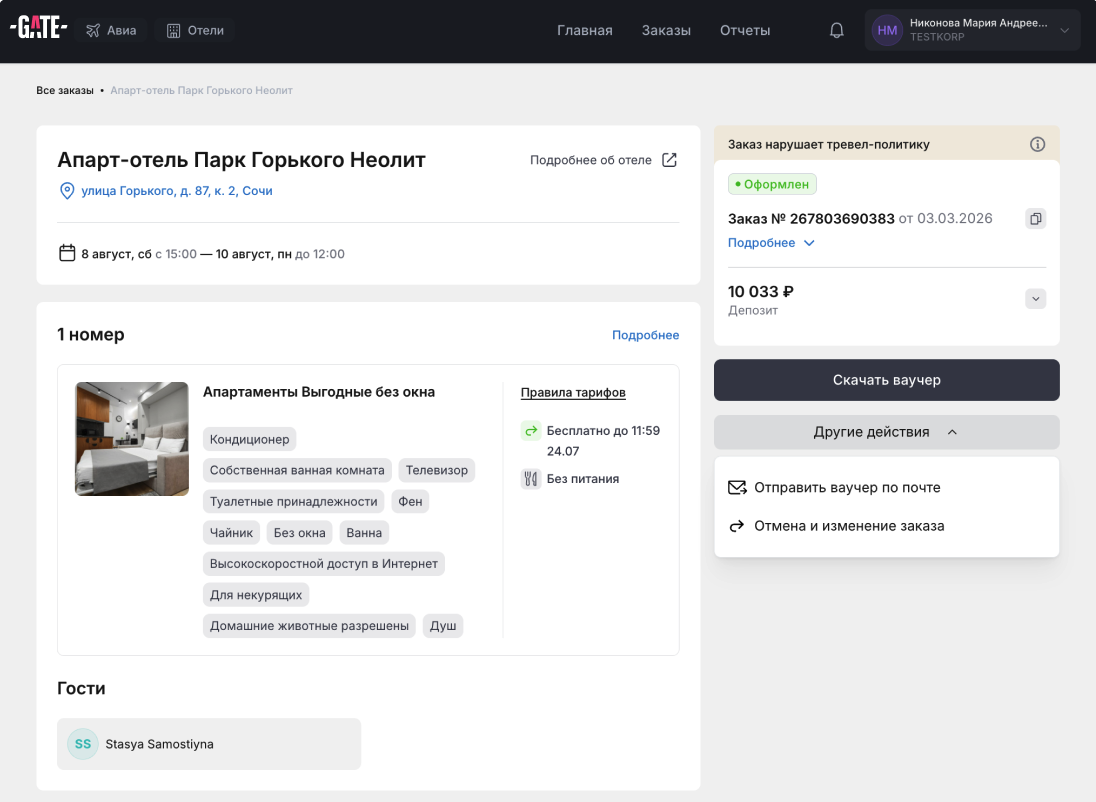
Task: Expand the 10 033 ₽ price details chevron
Action: [x=1035, y=299]
